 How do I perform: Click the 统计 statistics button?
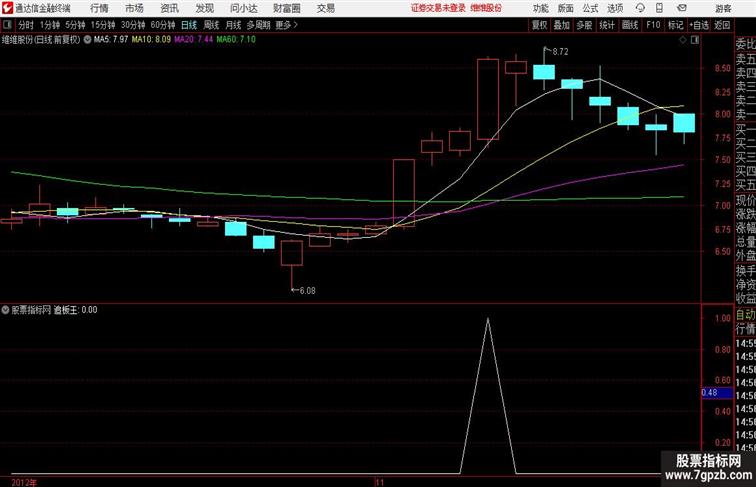tap(607, 25)
